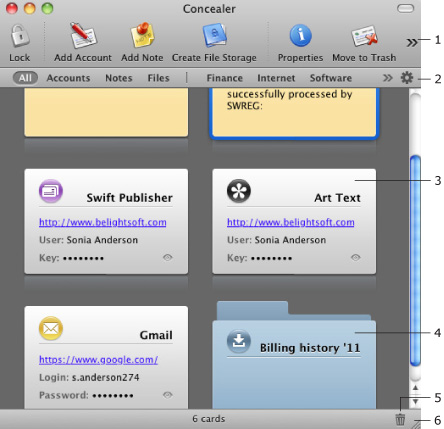Filter by Files
Viewport: 444px width, 429px height.
tap(158, 78)
